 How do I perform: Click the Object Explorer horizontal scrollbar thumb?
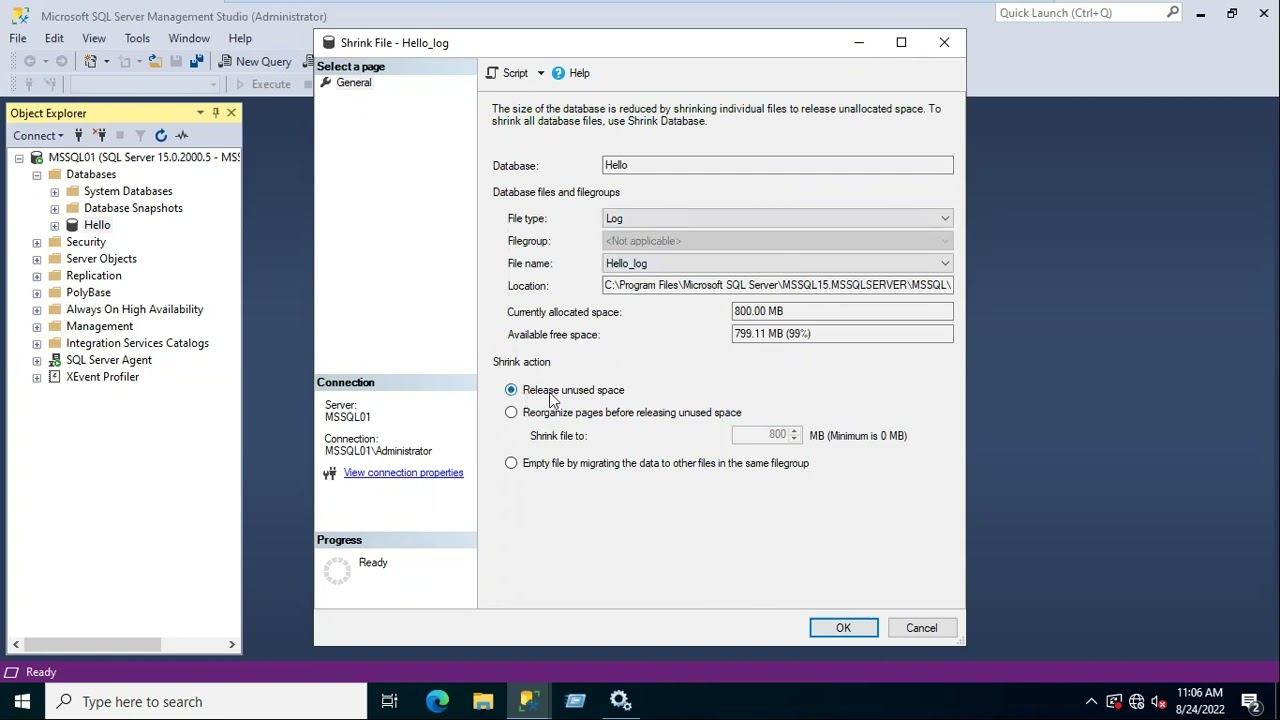point(92,645)
